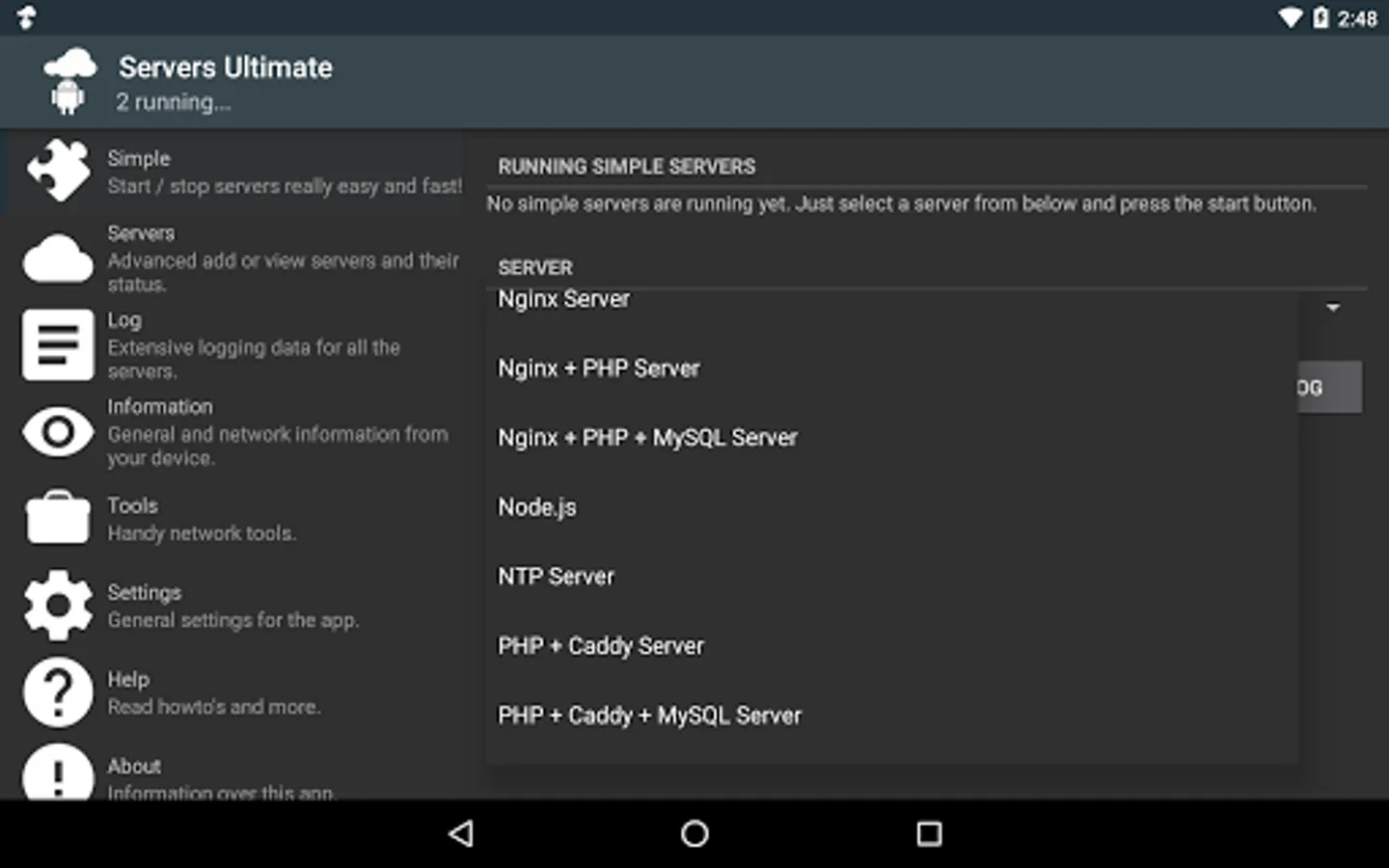The image size is (1389, 868).
Task: Tap the Servers Ultimate title
Action: click(x=226, y=68)
